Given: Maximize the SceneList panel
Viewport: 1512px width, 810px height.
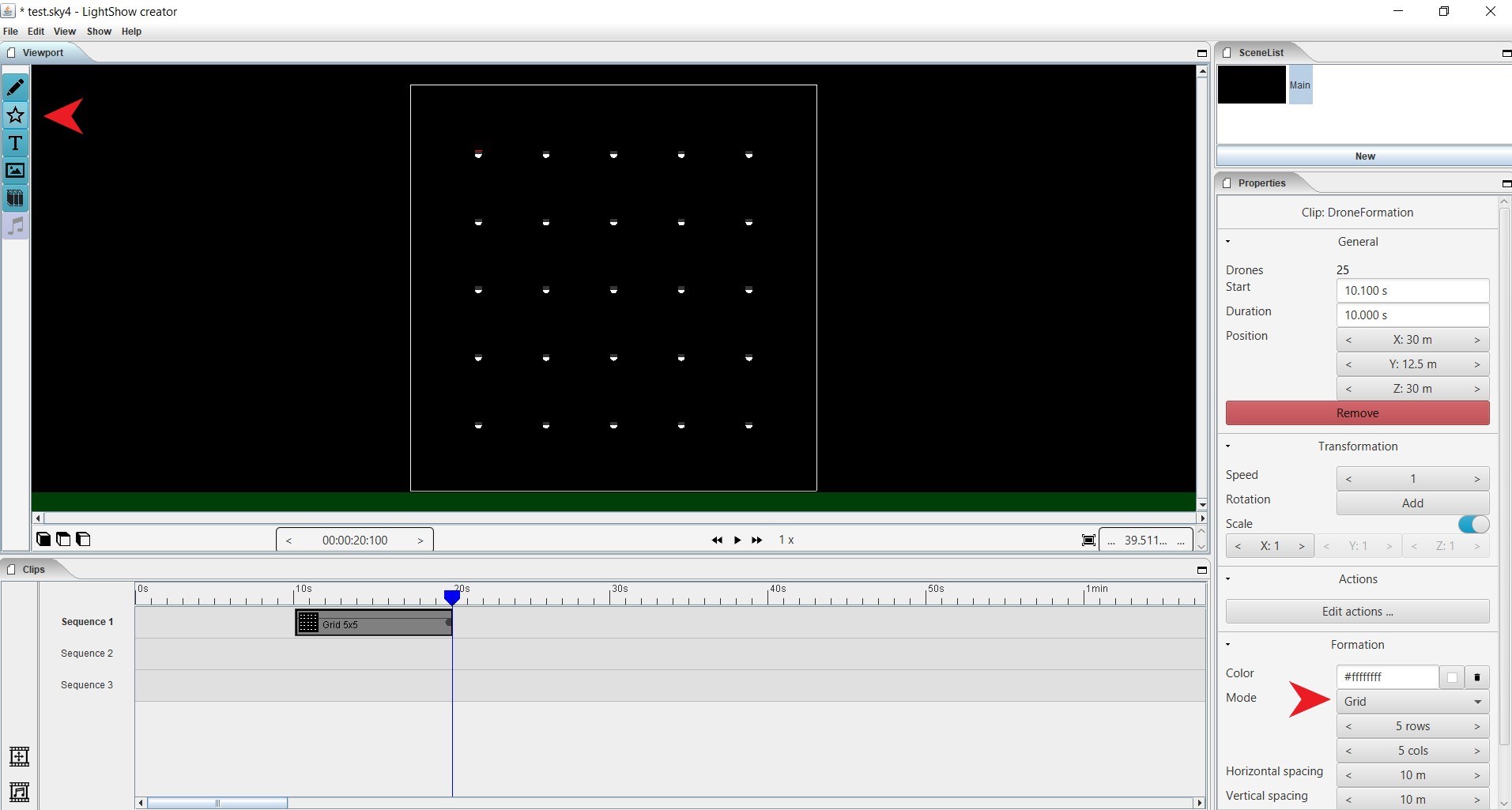Looking at the screenshot, I should 1506,53.
